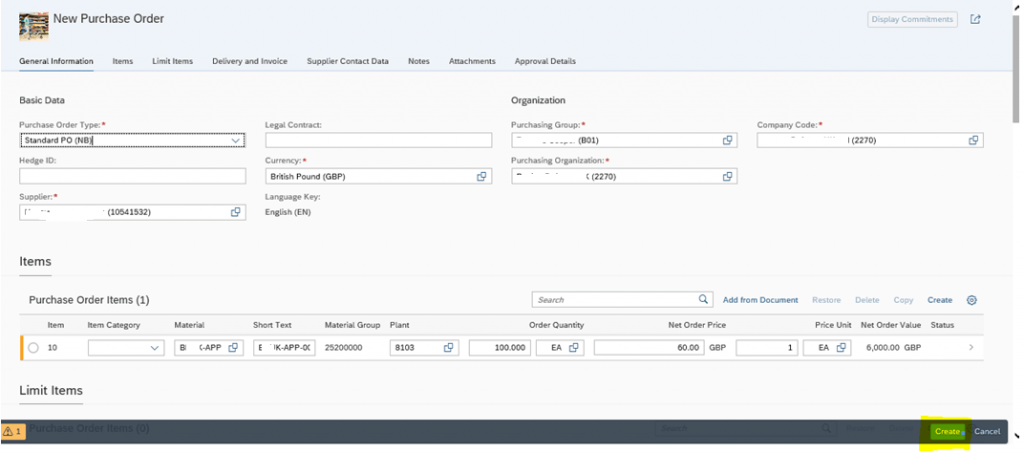Open the share icon beside Display Commitments
The width and height of the screenshot is (1024, 454).
point(975,20)
